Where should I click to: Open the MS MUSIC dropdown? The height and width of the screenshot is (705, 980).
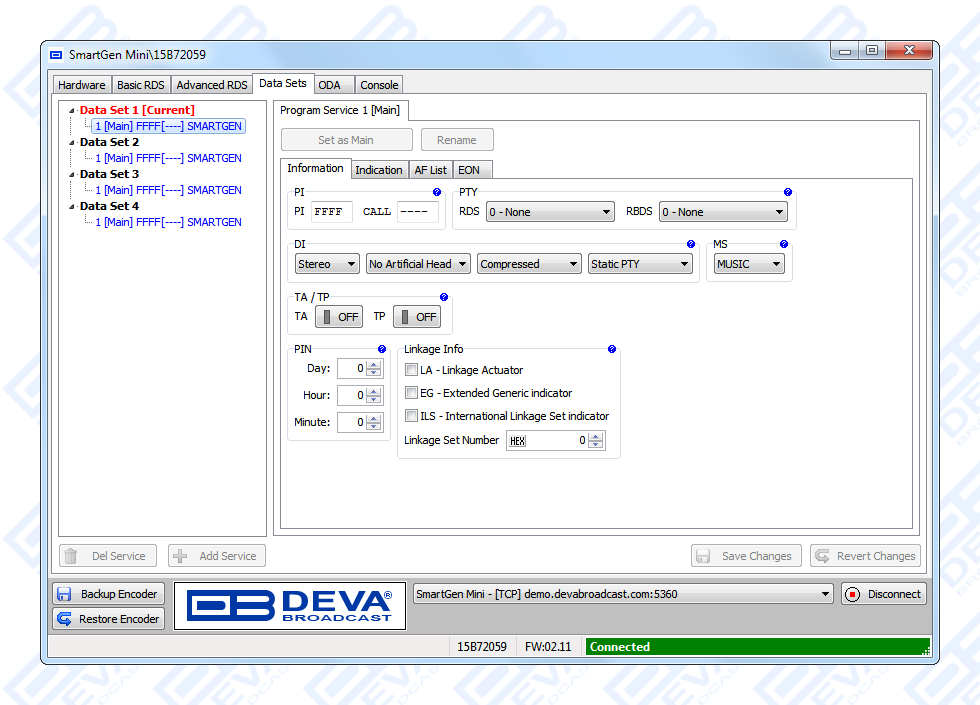(749, 264)
